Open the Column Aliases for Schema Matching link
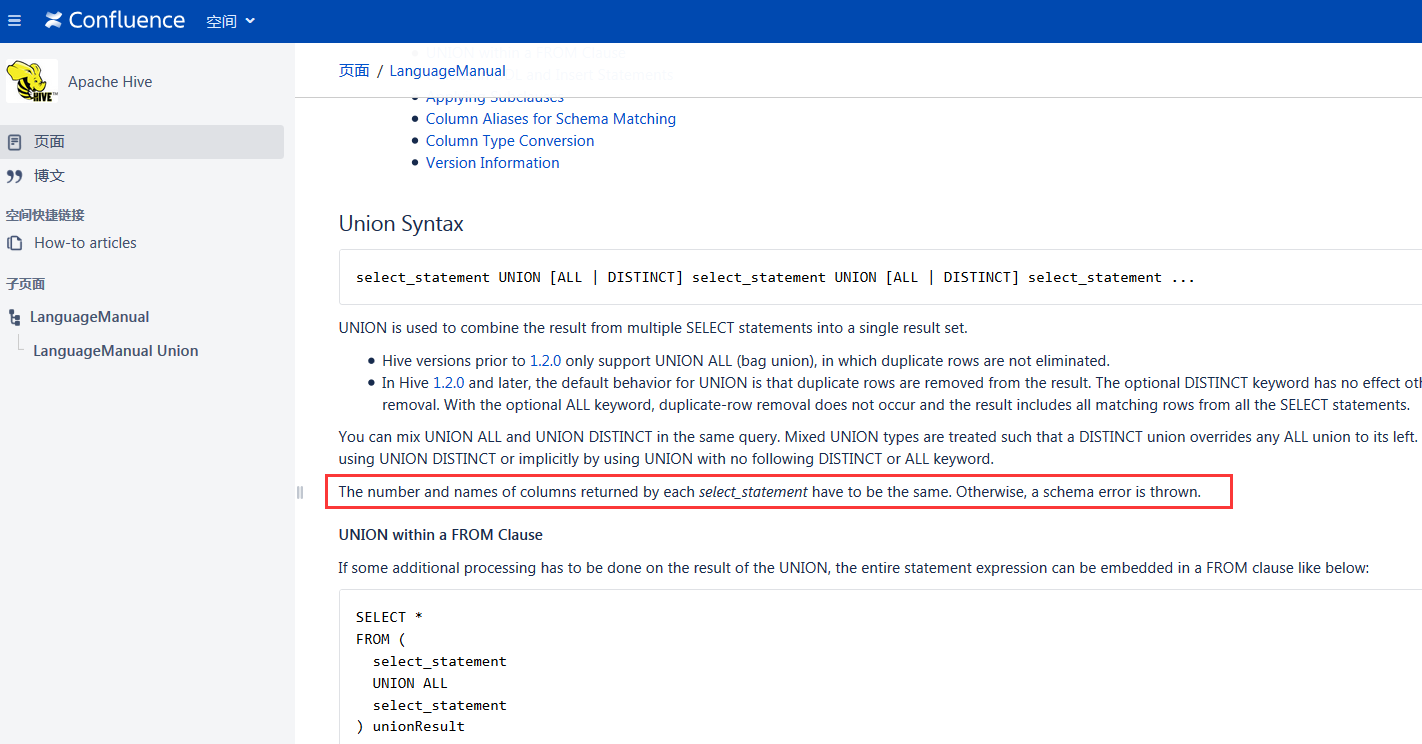 (550, 118)
